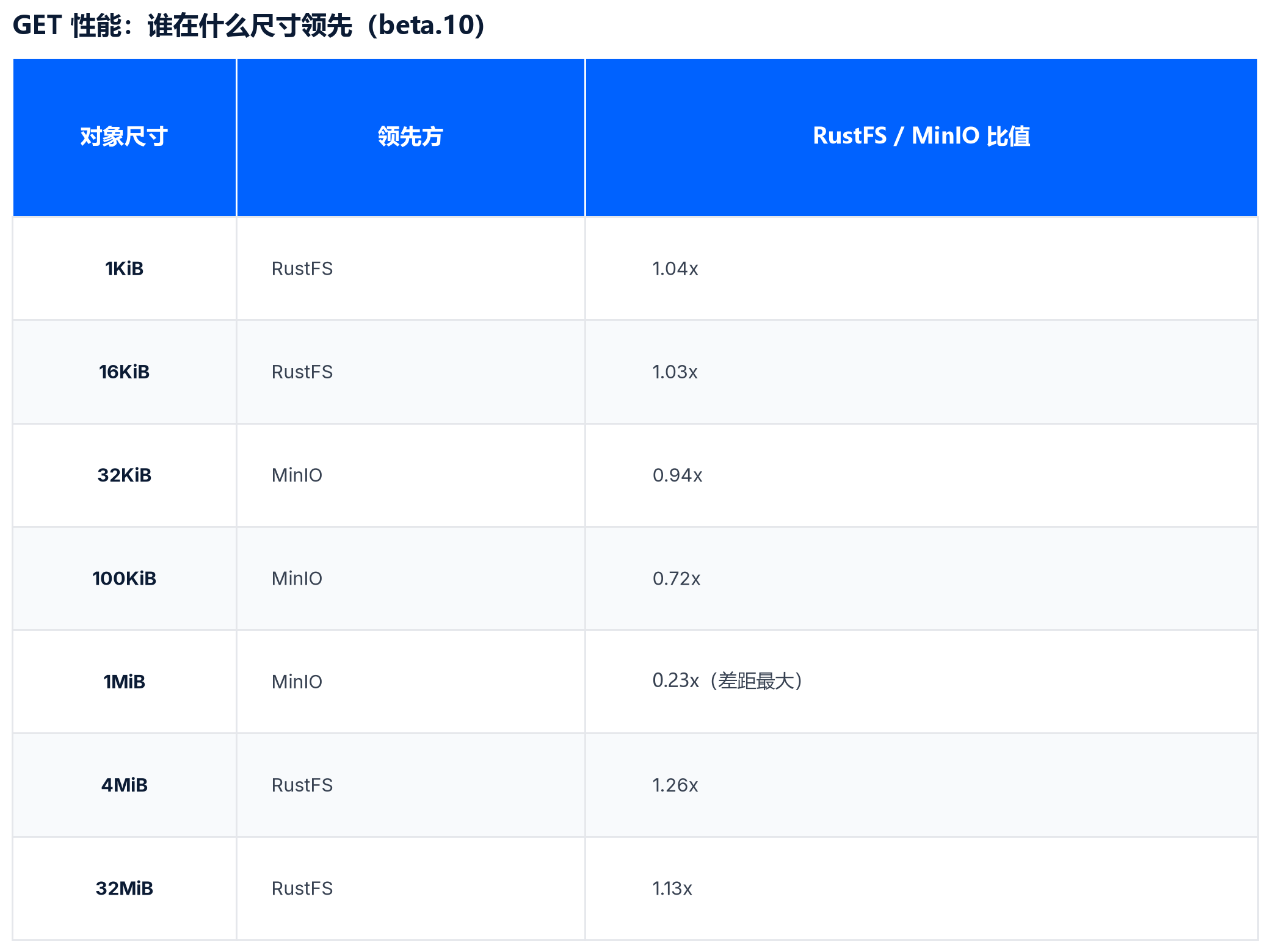Click 'RustFS' in the 32MiB row

pos(302,888)
